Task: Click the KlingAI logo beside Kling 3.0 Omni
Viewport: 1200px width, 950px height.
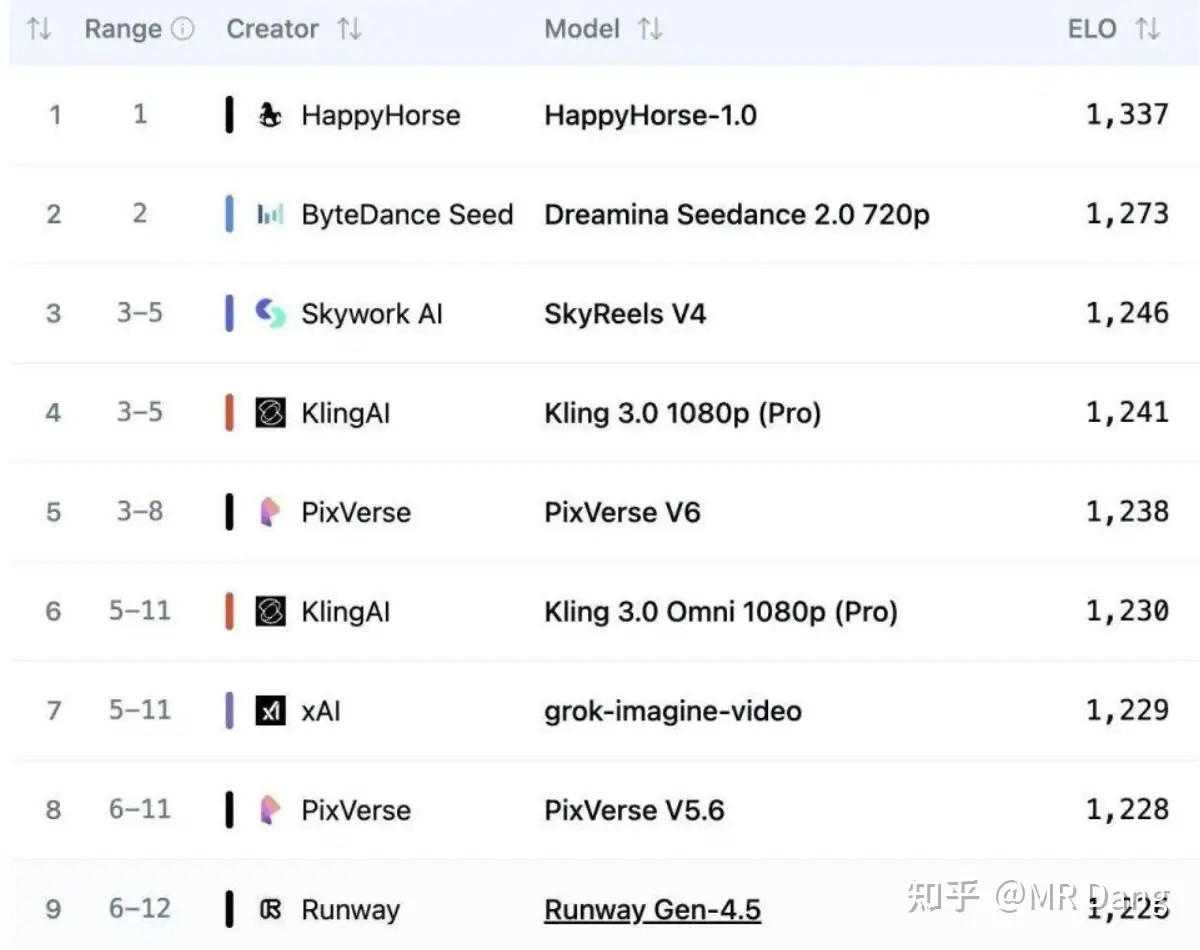Action: click(x=270, y=612)
